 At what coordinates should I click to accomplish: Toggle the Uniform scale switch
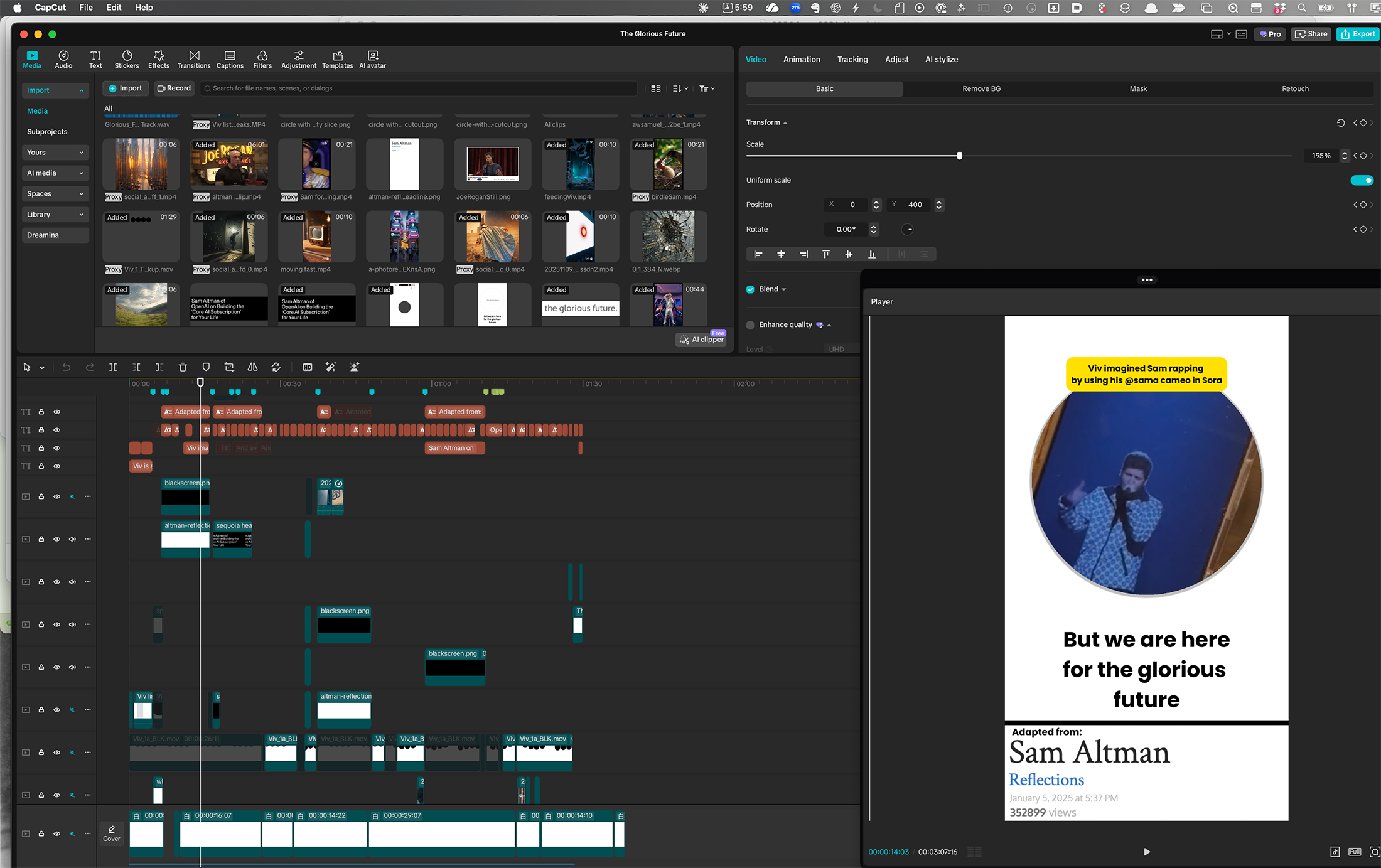[1362, 180]
